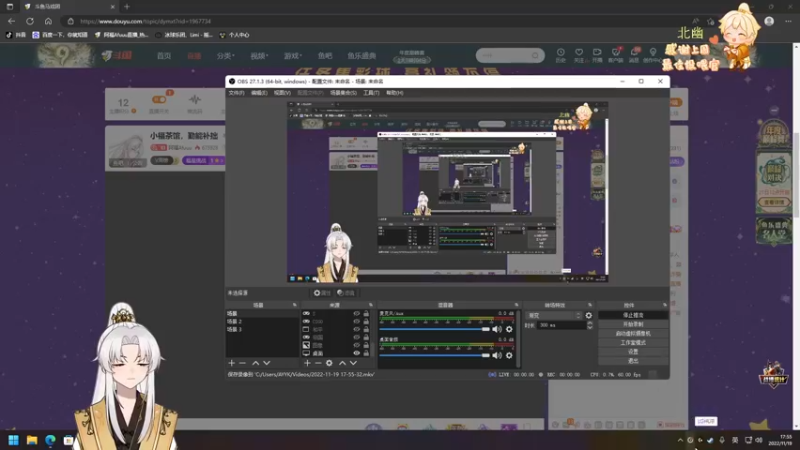Click the browser refresh icon
Screen dimensions: 800x450
[30, 21]
